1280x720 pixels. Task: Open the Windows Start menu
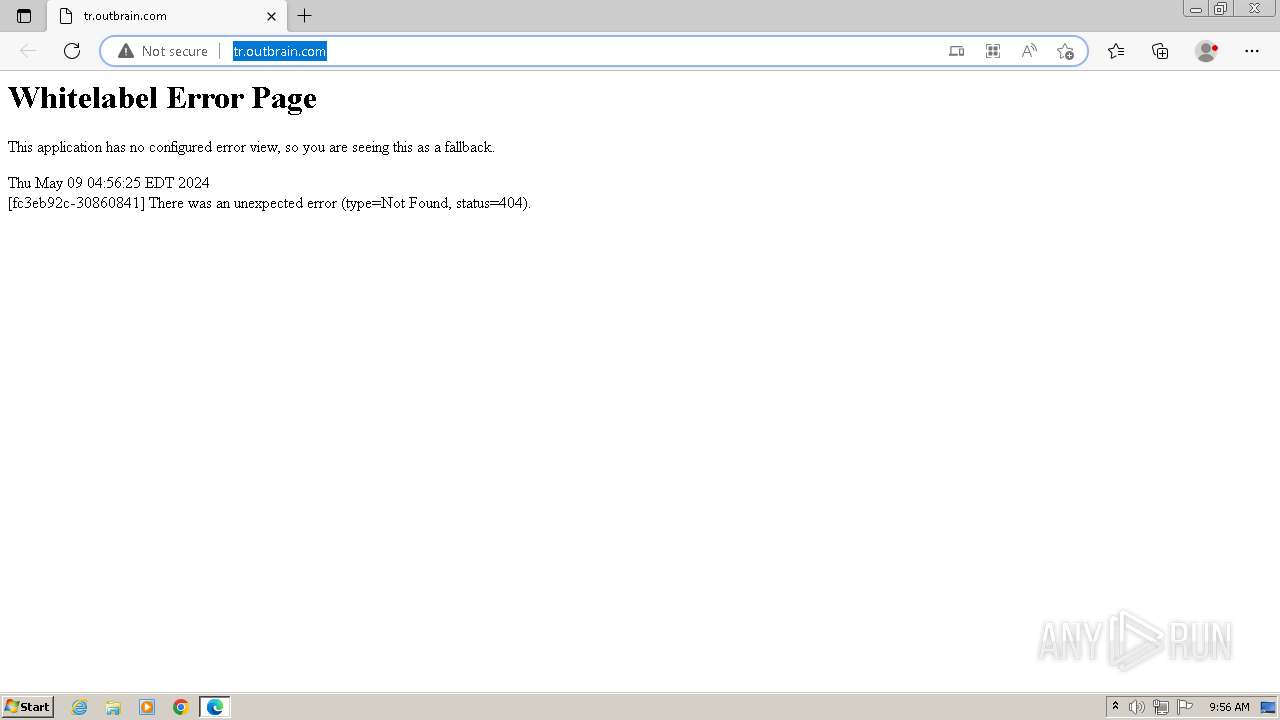(27, 707)
